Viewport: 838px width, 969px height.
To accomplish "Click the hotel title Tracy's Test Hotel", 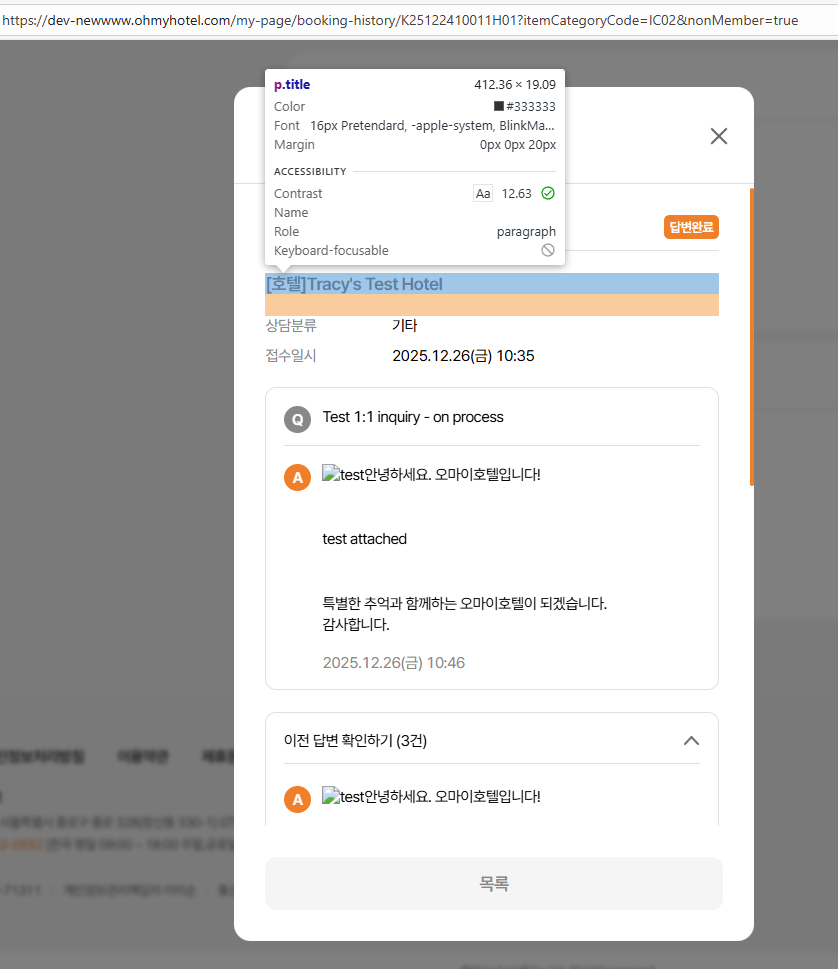I will [354, 284].
